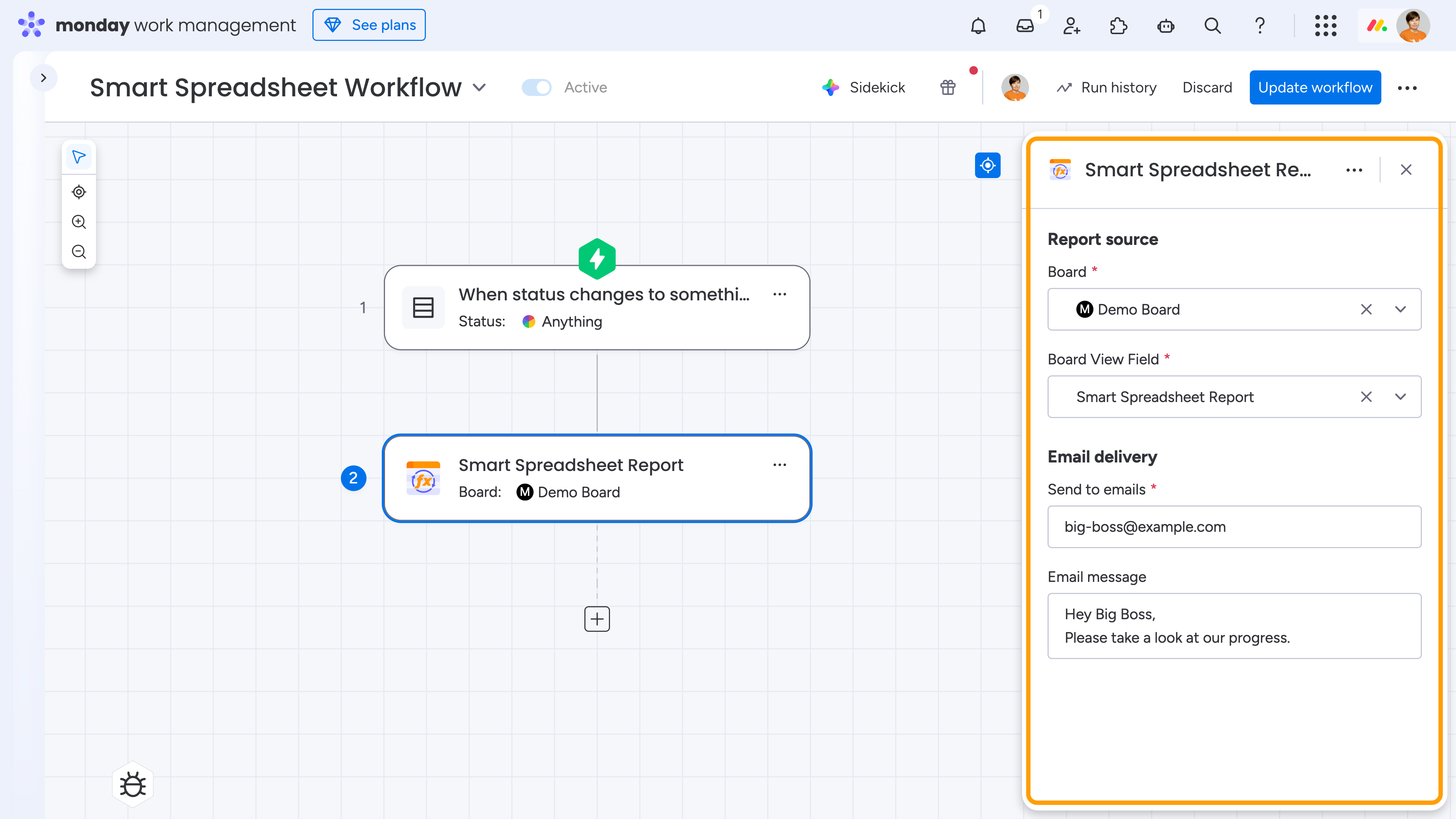Click the invite members icon
This screenshot has height=819, width=1456.
(x=1071, y=26)
